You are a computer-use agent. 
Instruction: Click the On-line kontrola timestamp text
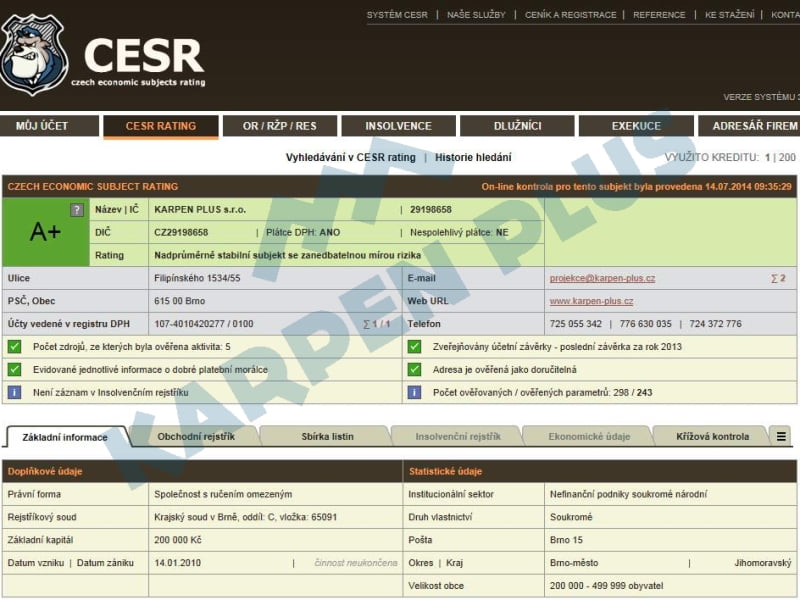click(636, 187)
